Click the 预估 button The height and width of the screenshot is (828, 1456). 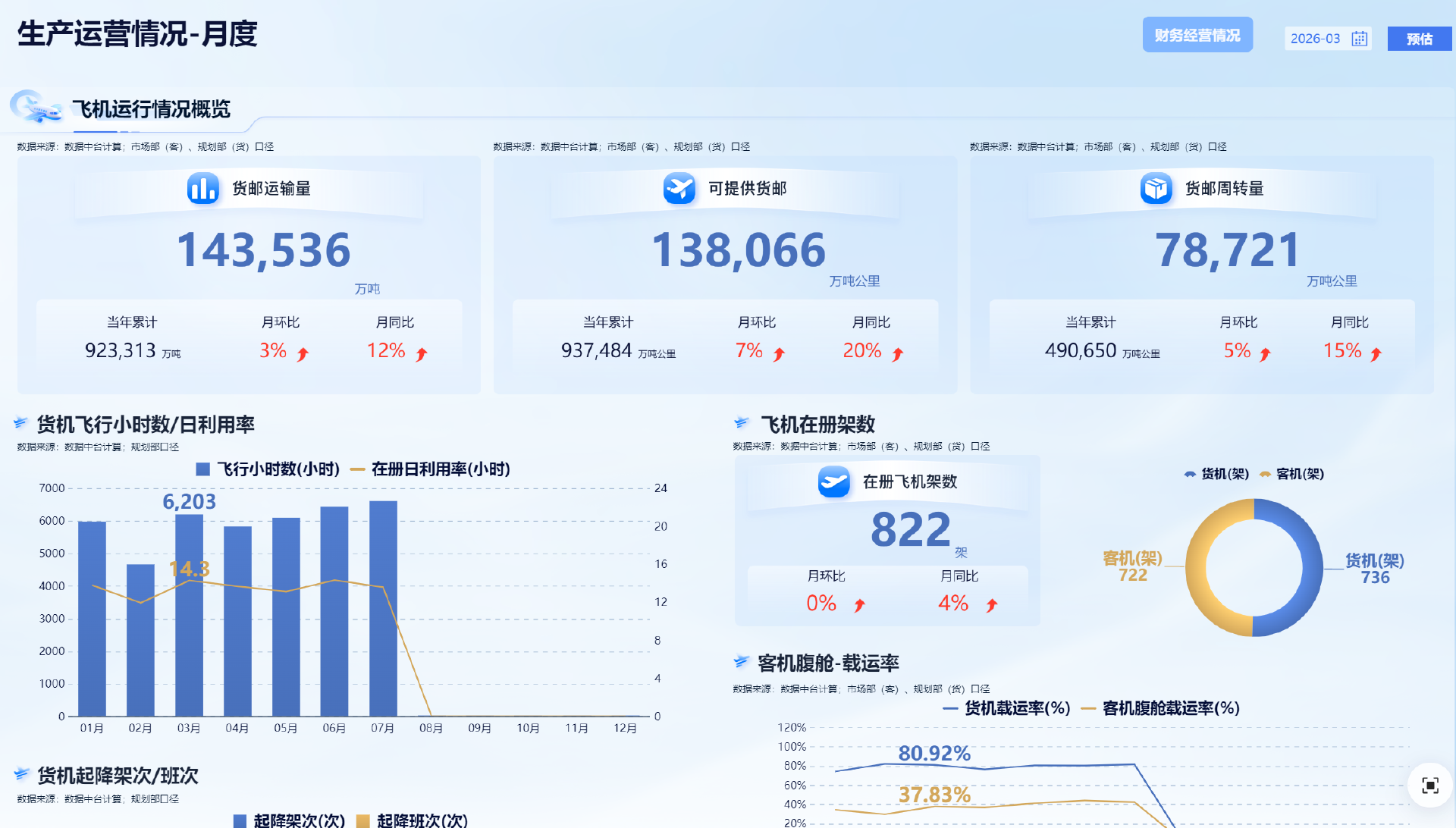click(x=1419, y=39)
